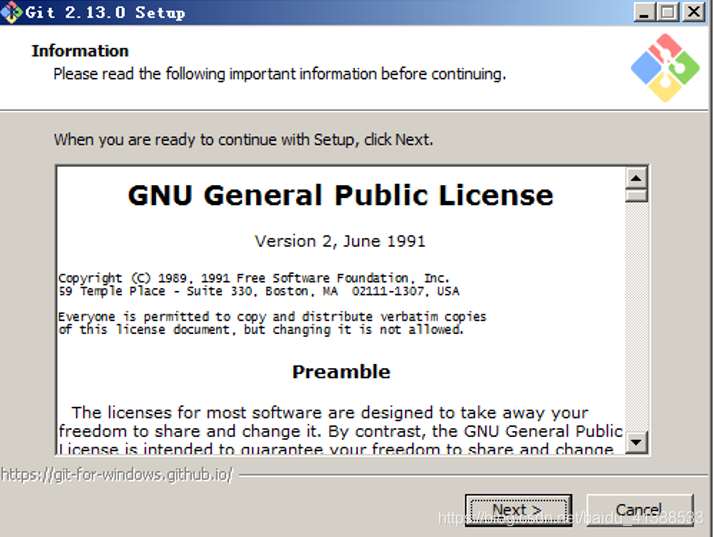The image size is (714, 537).
Task: Click the Next > button
Action: point(518,510)
